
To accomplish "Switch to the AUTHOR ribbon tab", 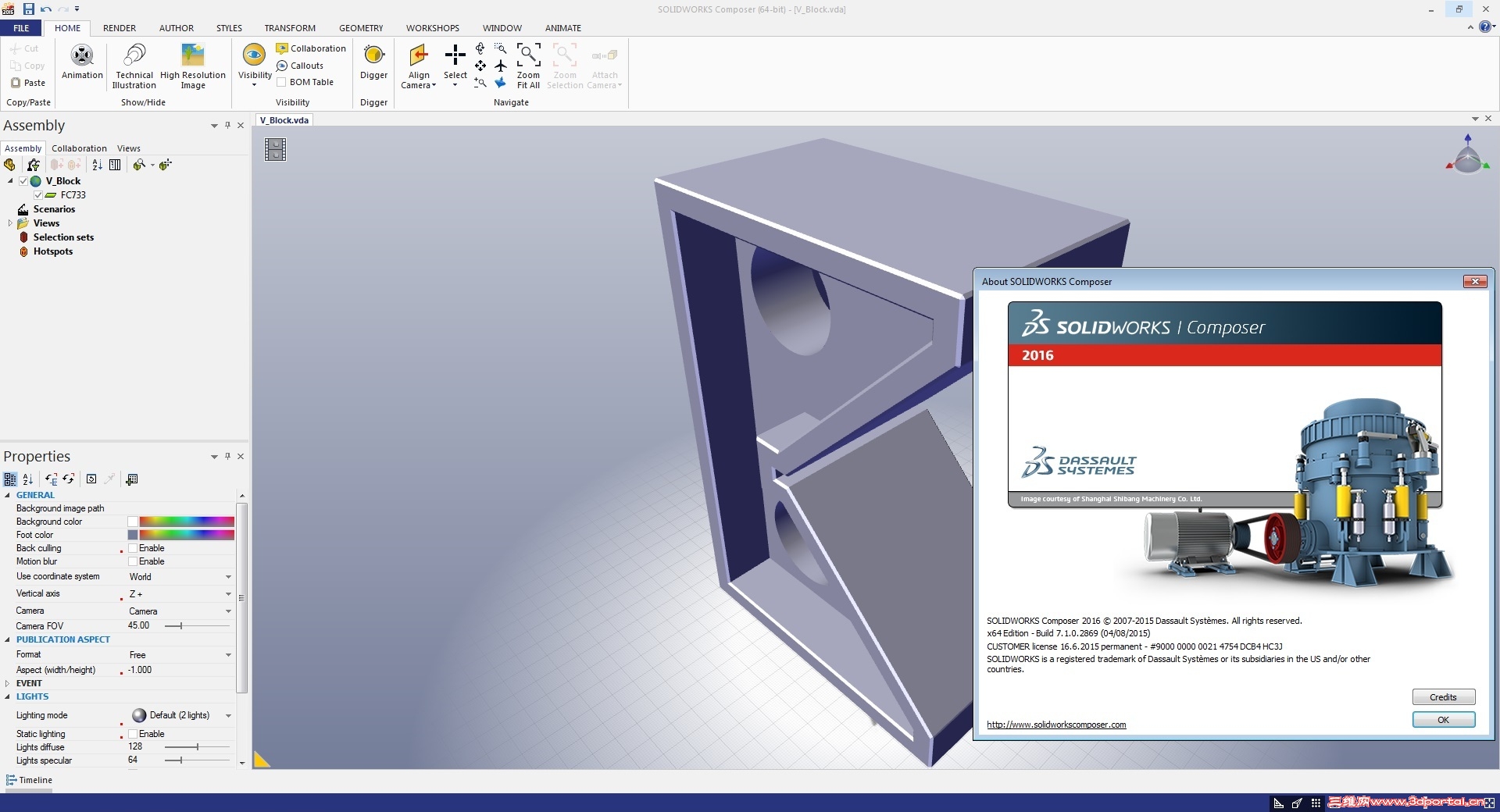I will [177, 28].
